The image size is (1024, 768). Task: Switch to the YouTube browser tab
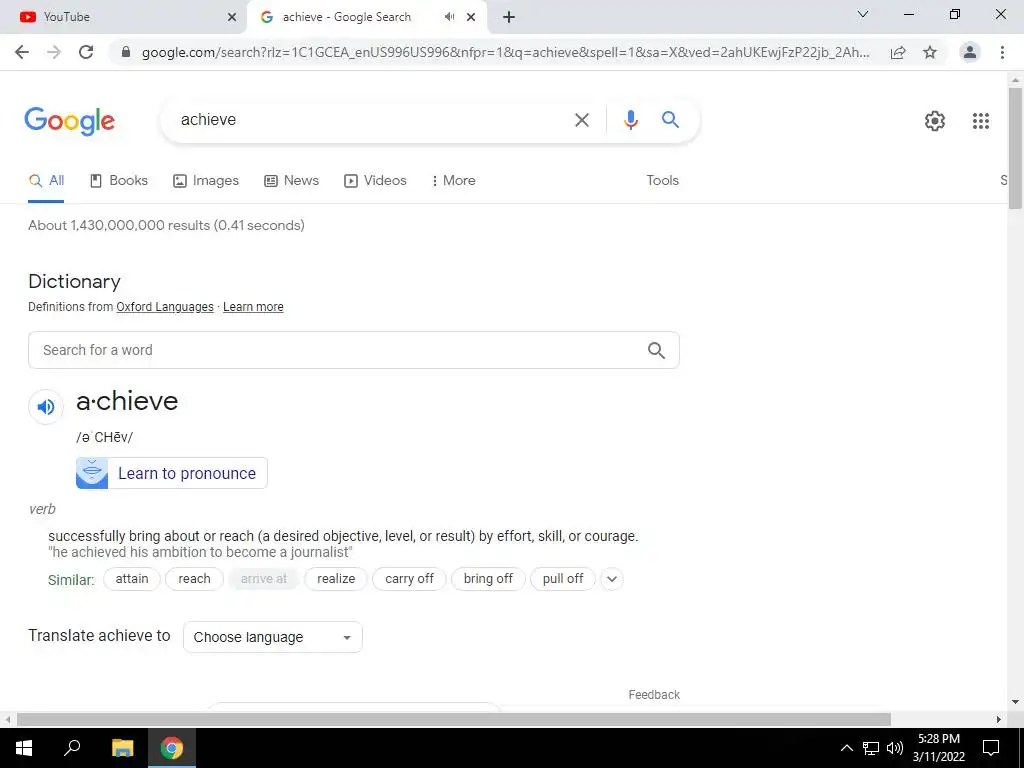[125, 17]
